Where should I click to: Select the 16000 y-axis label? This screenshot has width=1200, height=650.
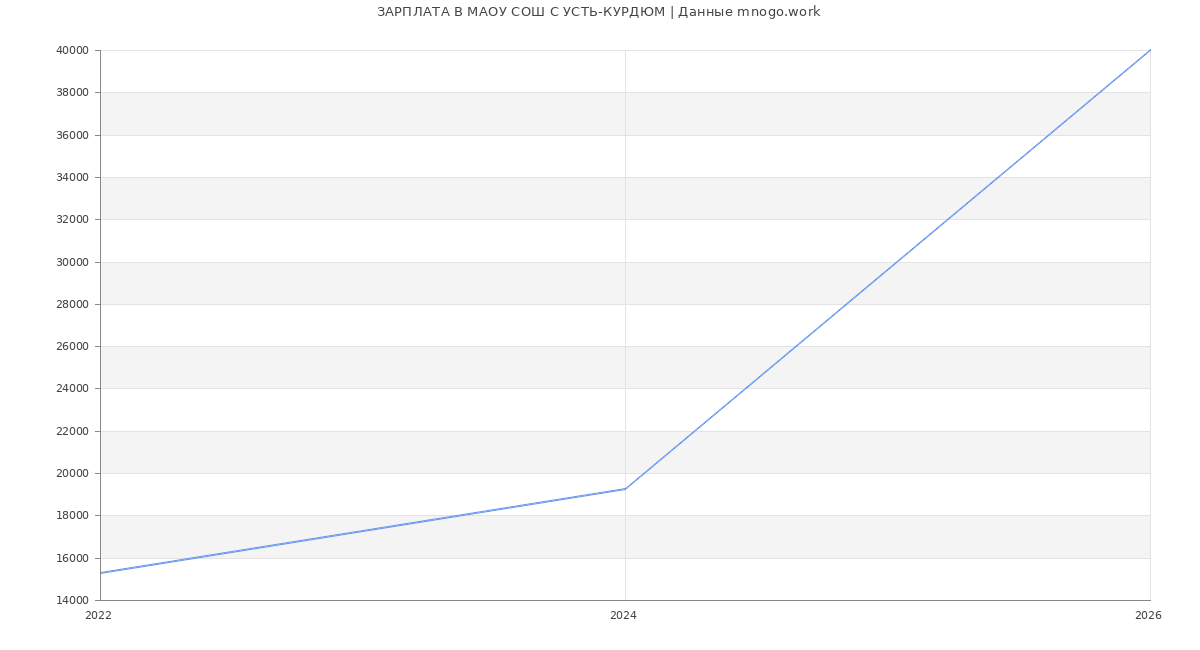73,558
